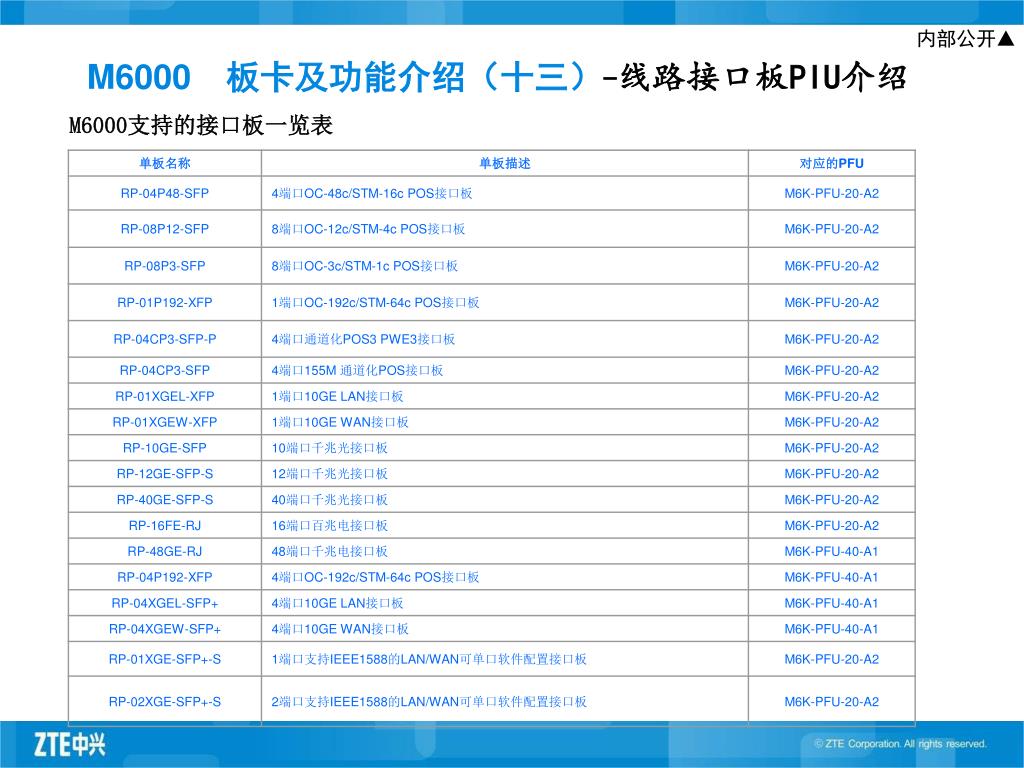
Task: Select the RP-04XGEL-SFP+ cell
Action: pyautogui.click(x=165, y=603)
